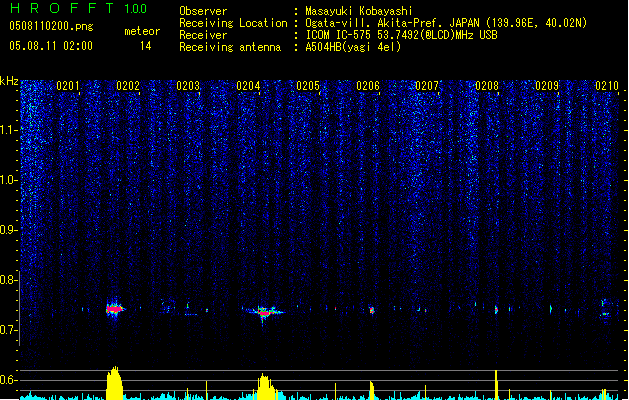Click the kHz unit label
The width and height of the screenshot is (629, 400).
(x=9, y=81)
